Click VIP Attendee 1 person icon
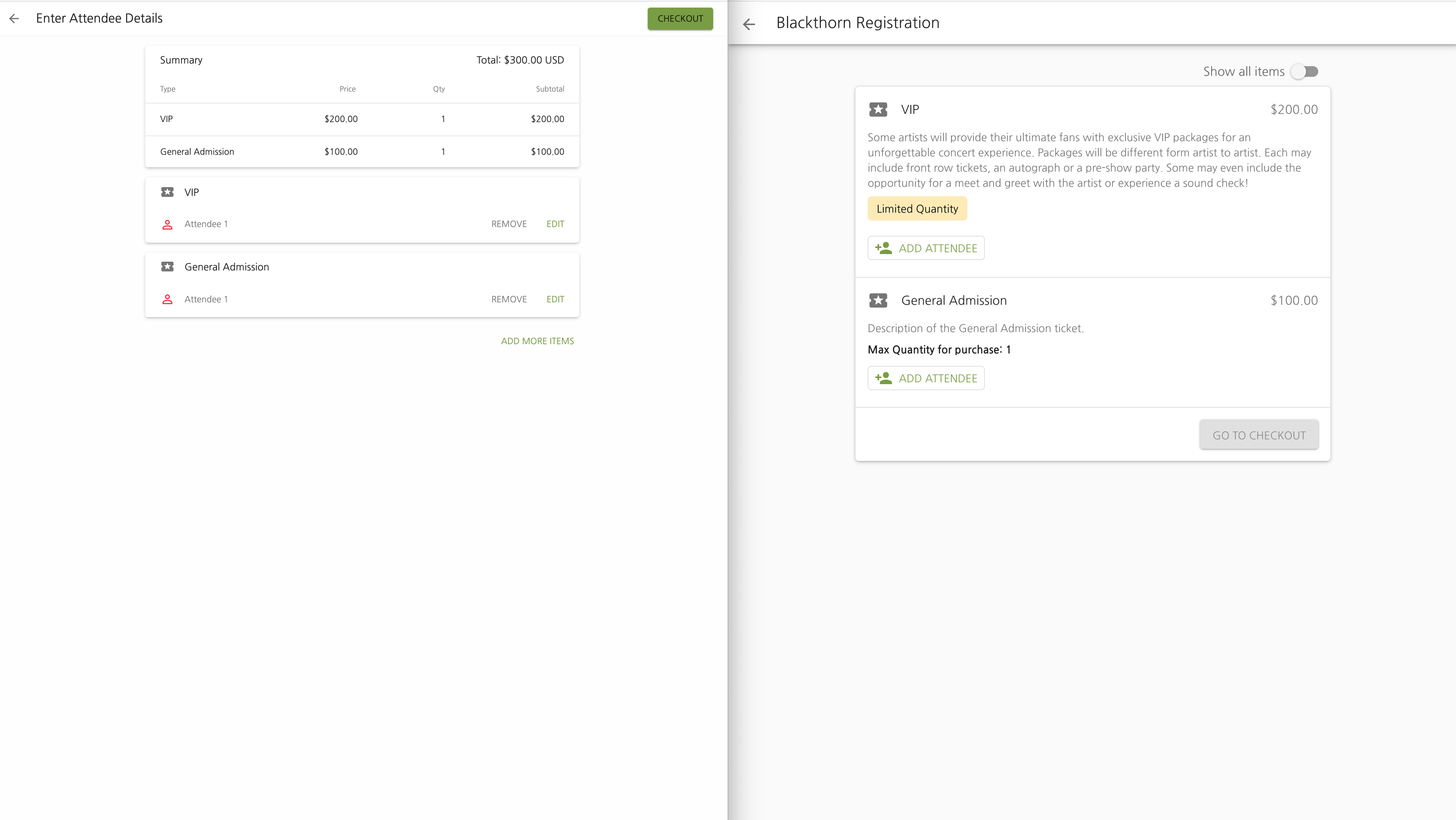Viewport: 1456px width, 820px height. coord(167,224)
